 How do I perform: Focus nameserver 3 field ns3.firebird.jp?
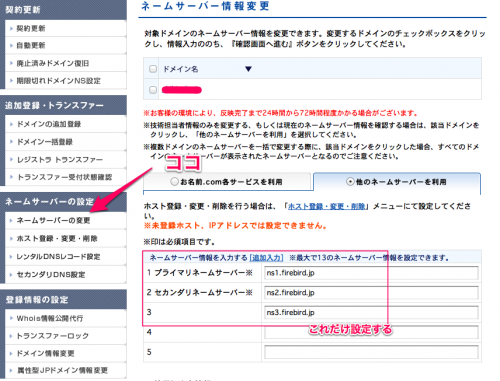point(371,312)
